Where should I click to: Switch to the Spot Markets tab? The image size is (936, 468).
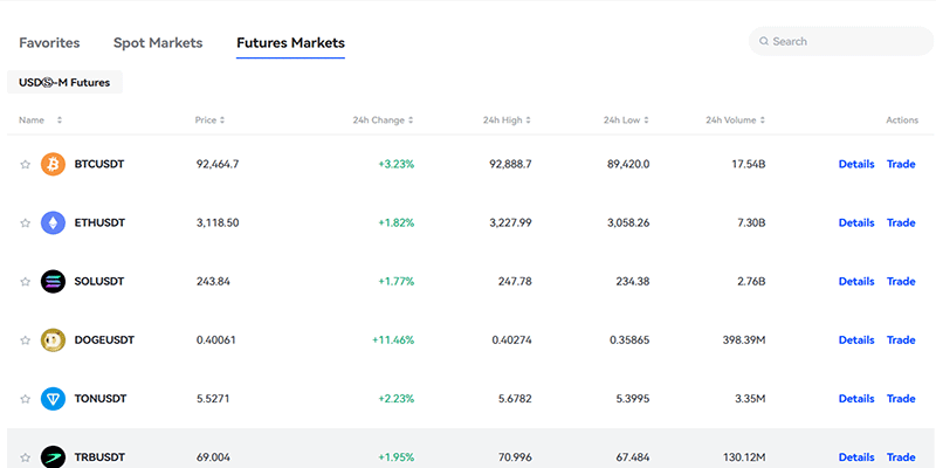point(158,43)
